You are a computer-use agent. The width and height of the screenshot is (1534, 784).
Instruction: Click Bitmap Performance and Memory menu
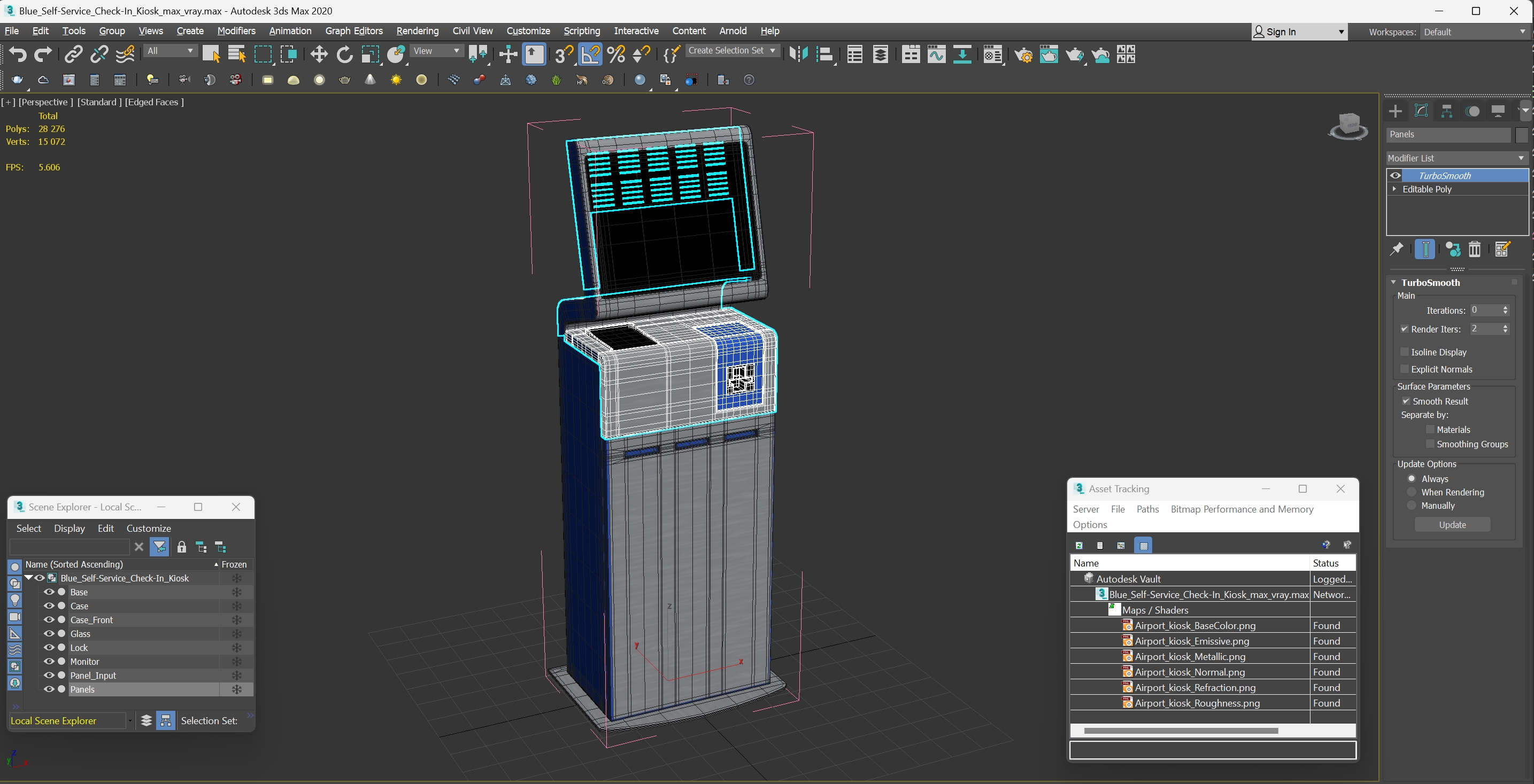point(1242,509)
